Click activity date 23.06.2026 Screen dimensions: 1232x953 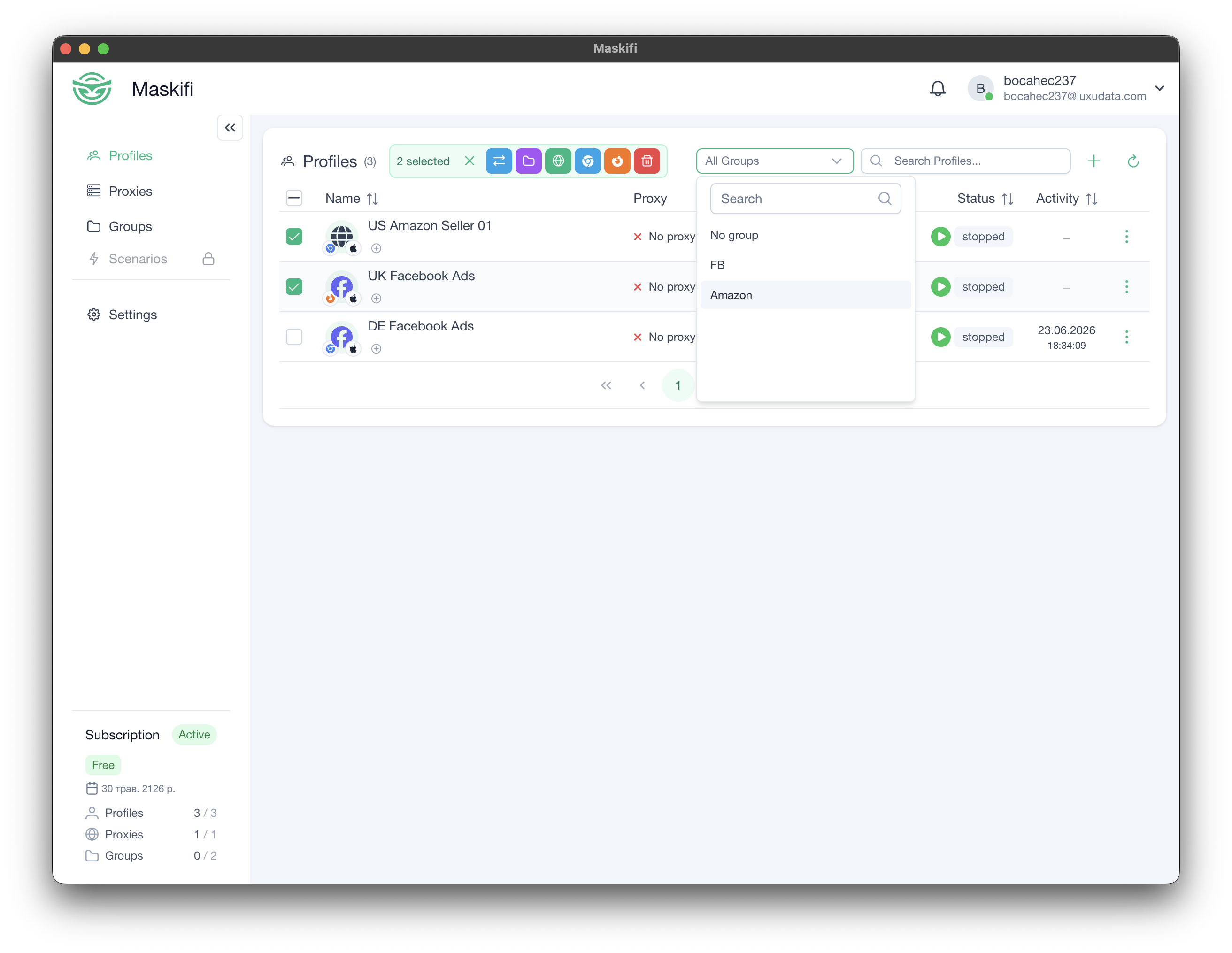click(1066, 330)
